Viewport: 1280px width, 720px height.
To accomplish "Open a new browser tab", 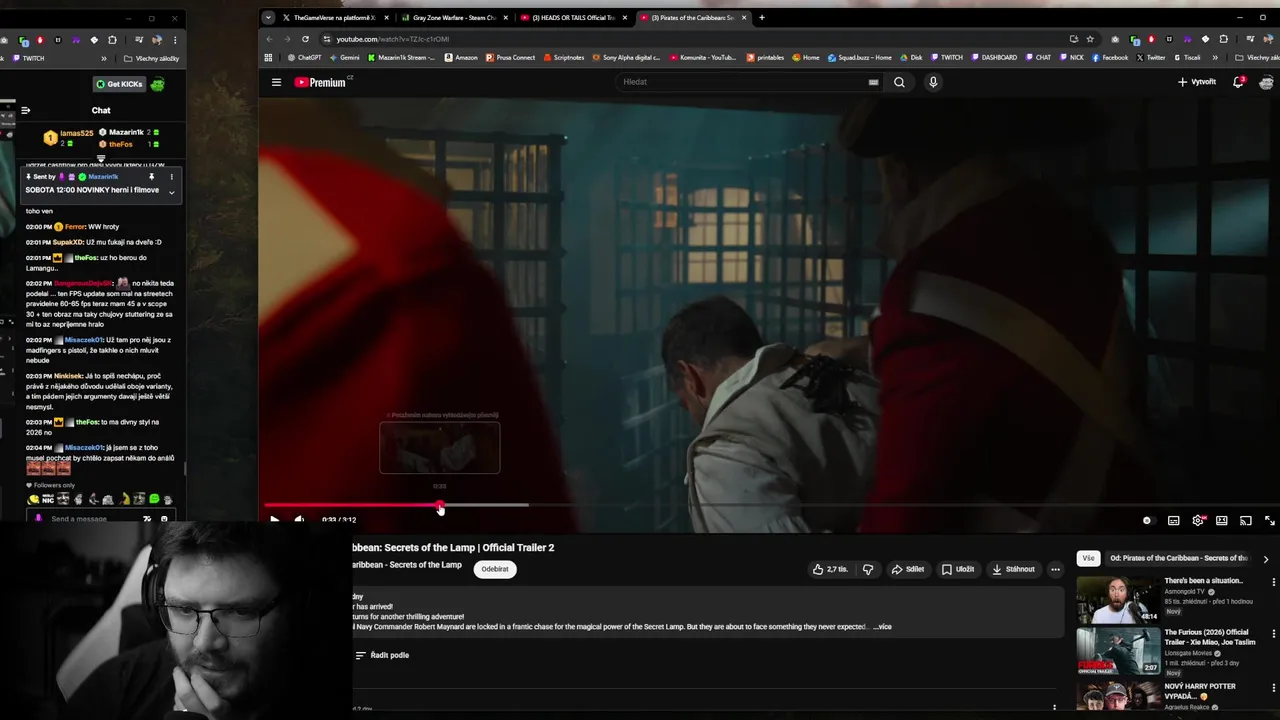I will pos(762,17).
